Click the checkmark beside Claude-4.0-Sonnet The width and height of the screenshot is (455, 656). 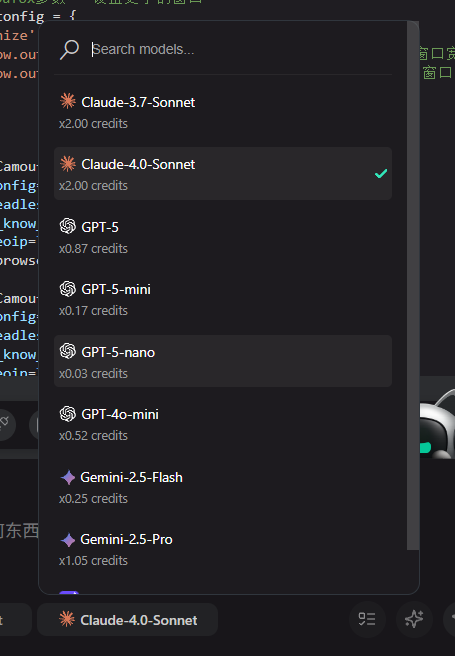[x=381, y=173]
